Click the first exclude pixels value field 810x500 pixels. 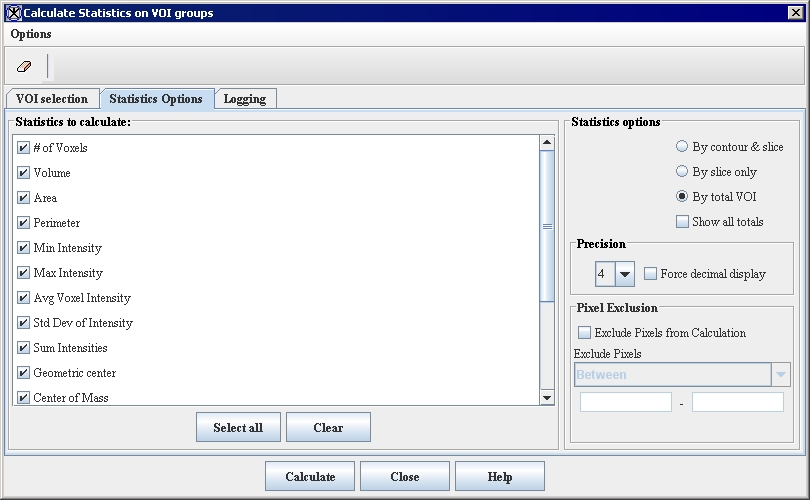(626, 402)
